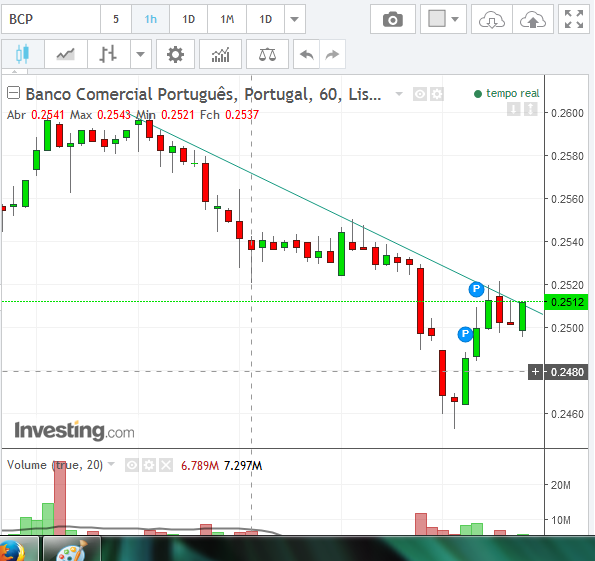Open the symbol legend dropdown arrow
The image size is (595, 561).
(x=399, y=93)
